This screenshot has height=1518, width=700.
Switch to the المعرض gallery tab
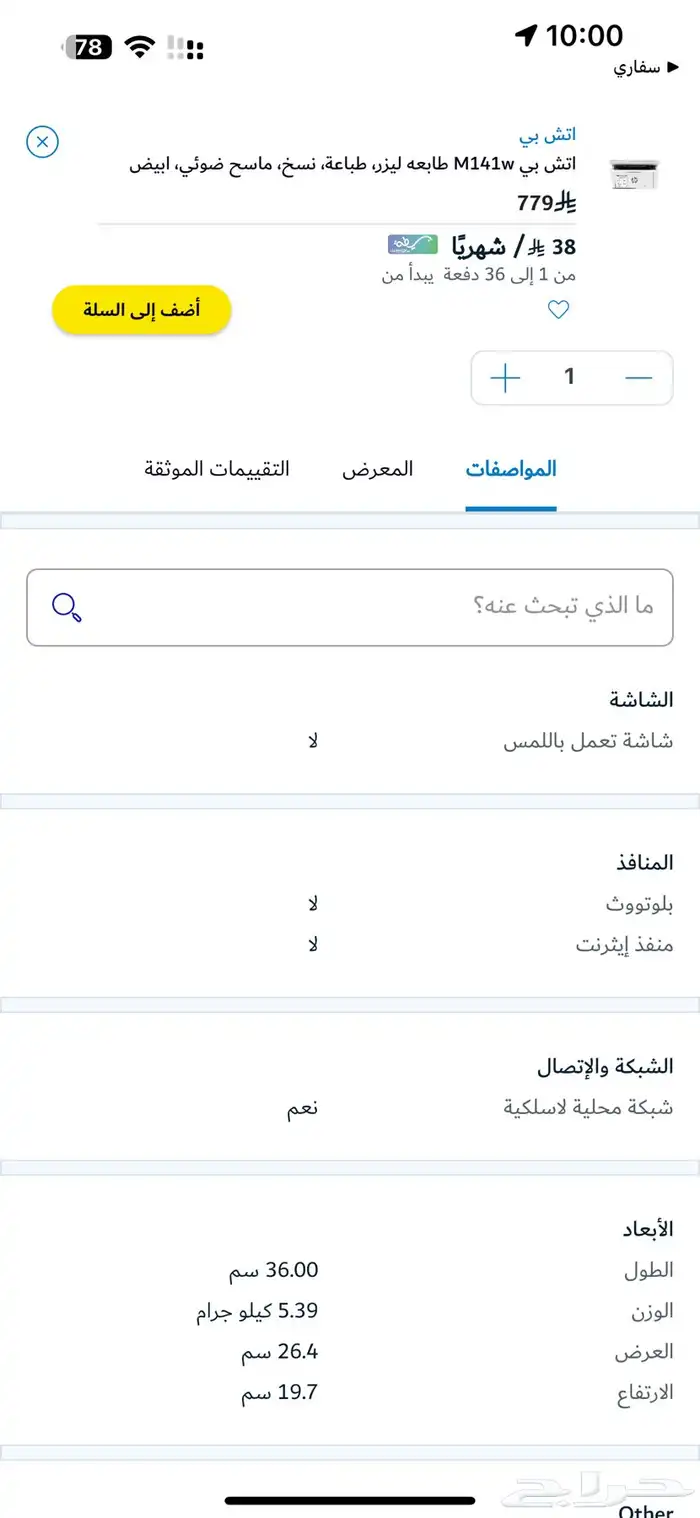tap(377, 468)
